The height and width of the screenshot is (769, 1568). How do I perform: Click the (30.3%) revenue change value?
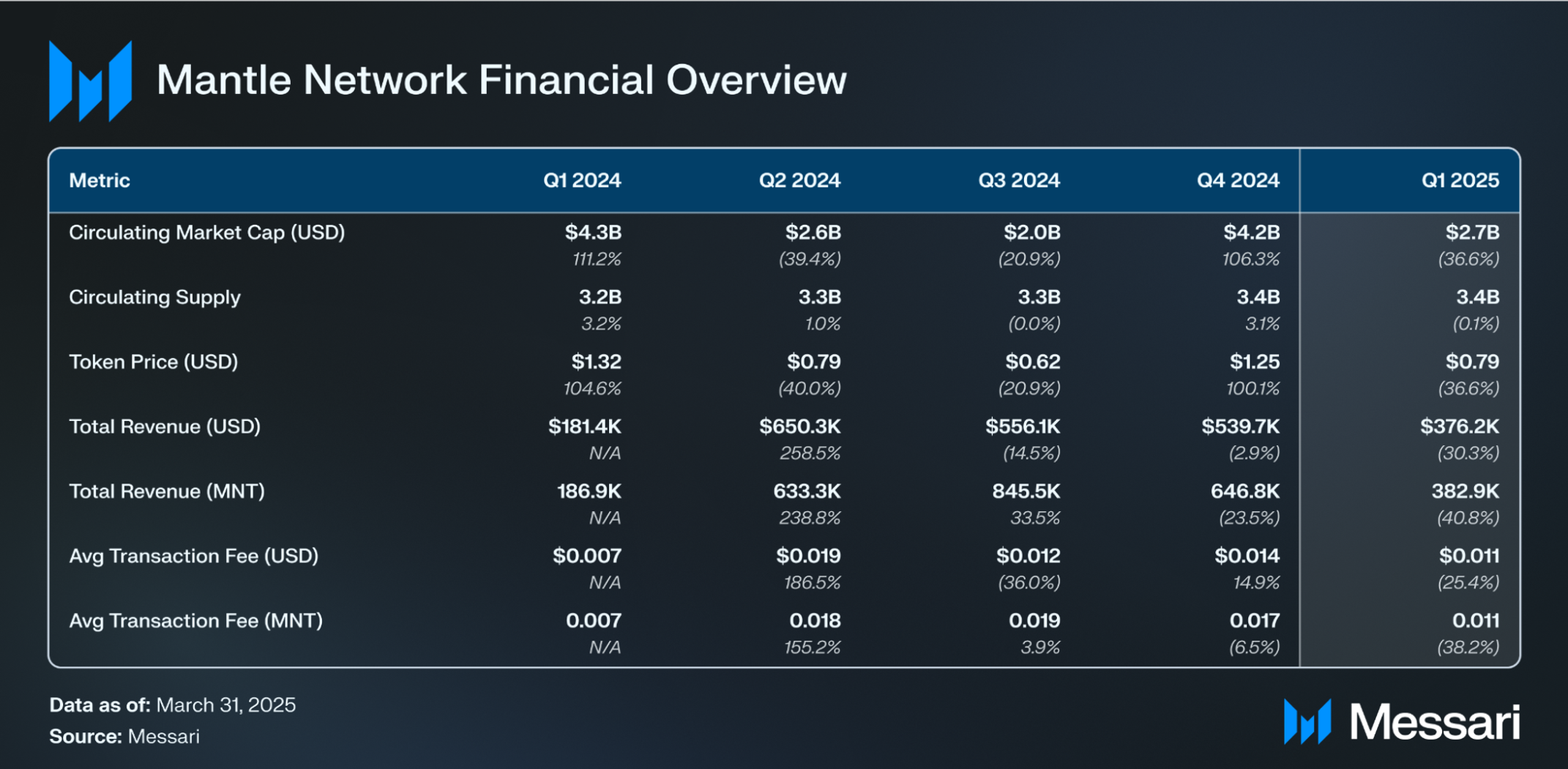1468,453
